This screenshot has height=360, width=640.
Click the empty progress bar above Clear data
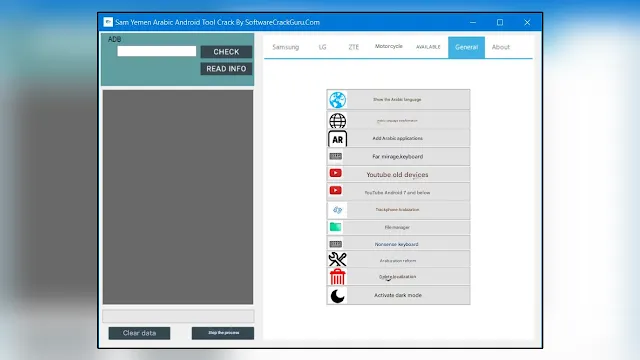178,316
